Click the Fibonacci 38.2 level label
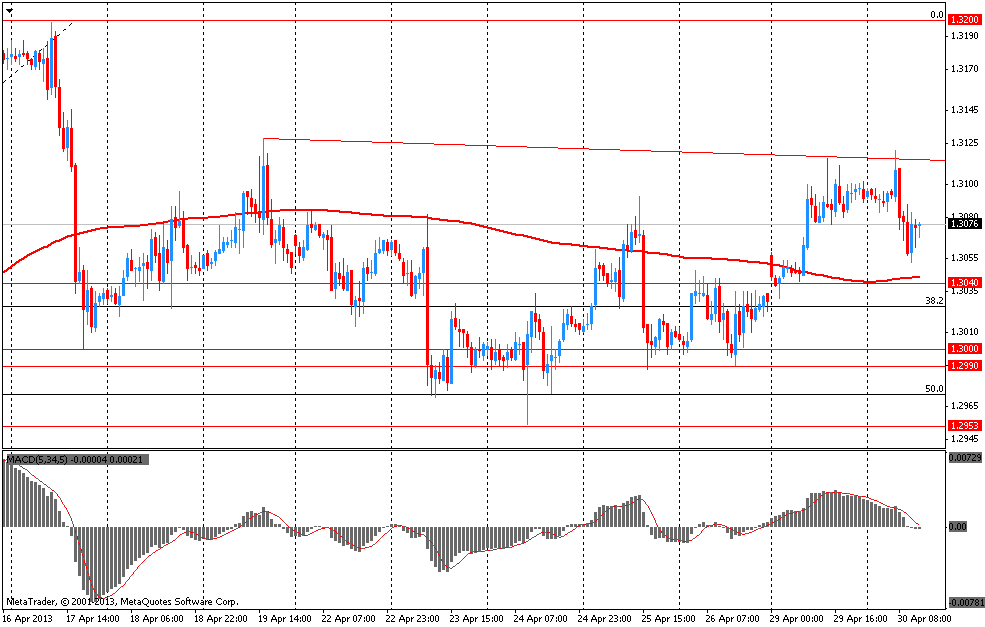 point(934,301)
